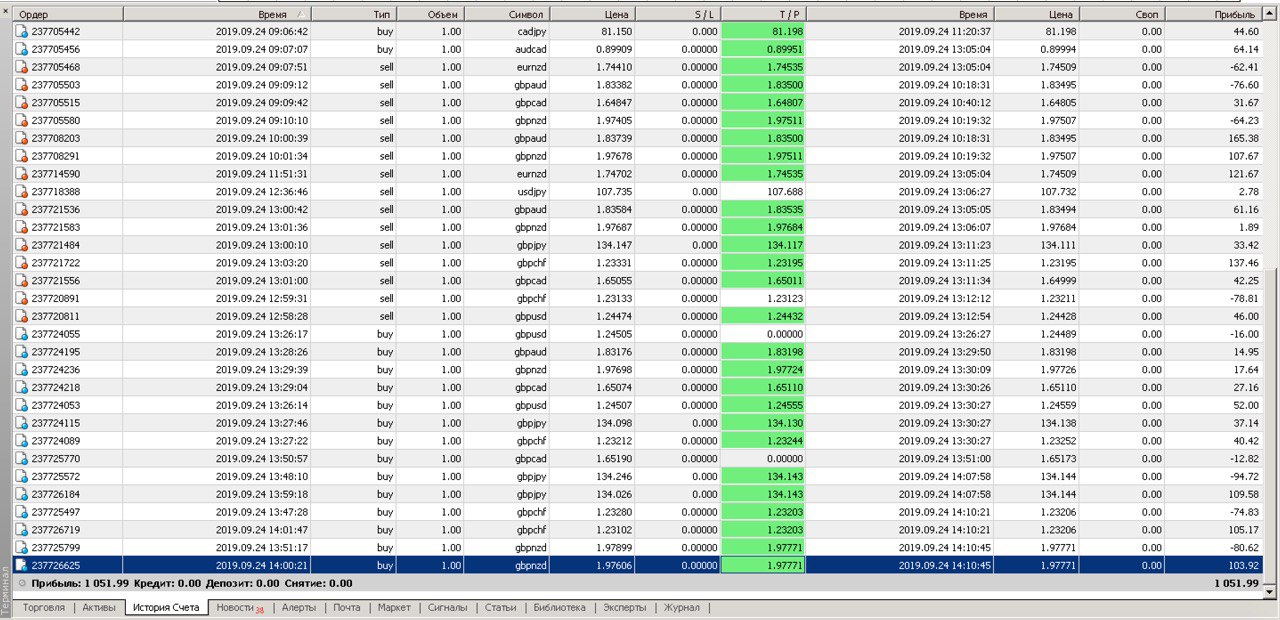Show the Эксперты tab
Viewport: 1280px width, 620px height.
pyautogui.click(x=627, y=607)
